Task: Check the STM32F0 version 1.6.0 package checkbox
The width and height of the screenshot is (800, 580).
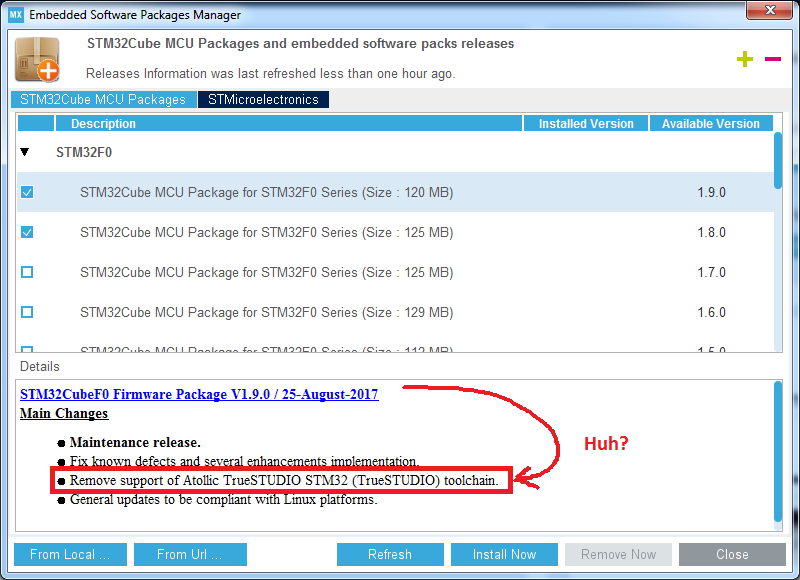Action: [27, 312]
